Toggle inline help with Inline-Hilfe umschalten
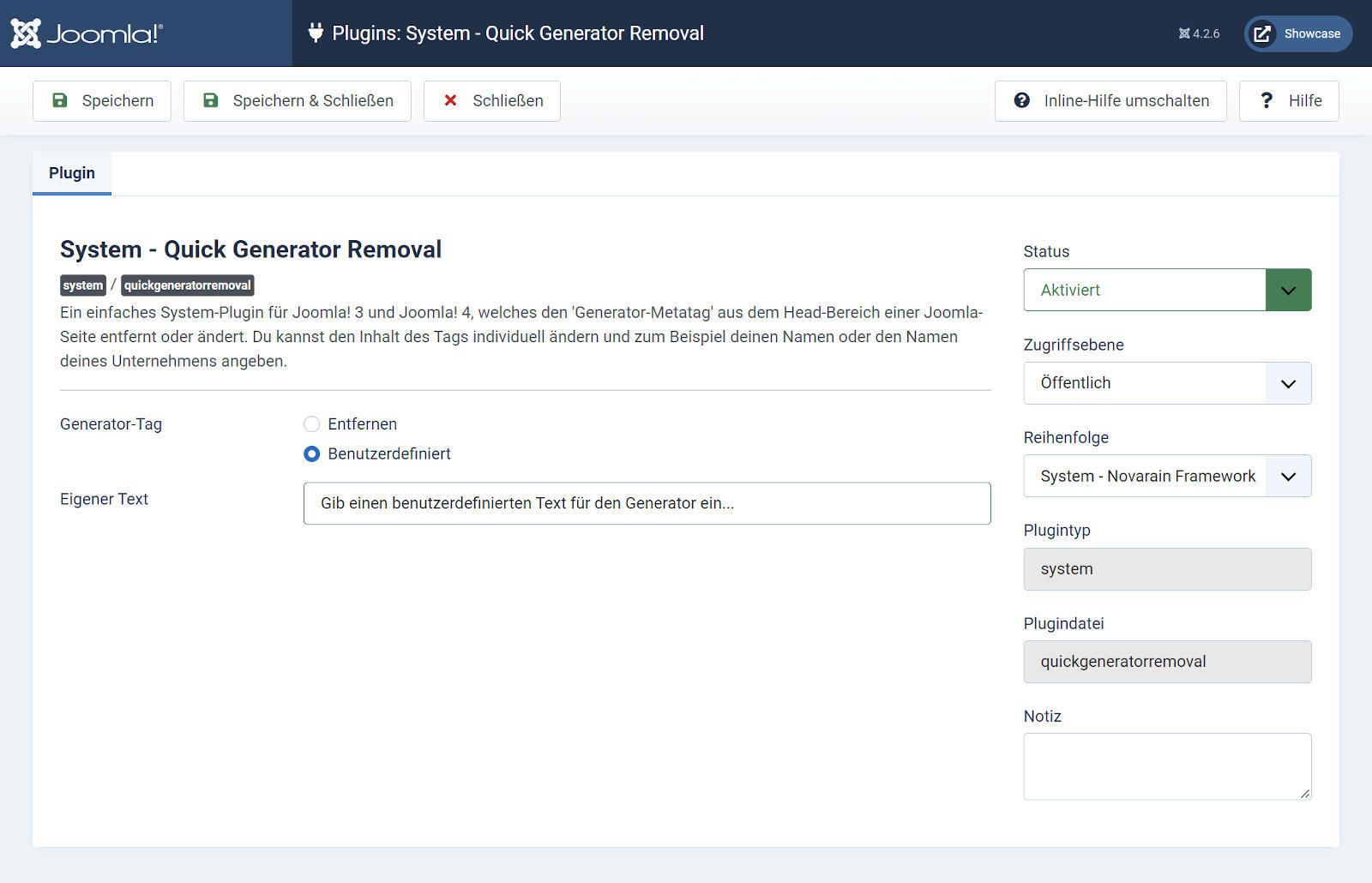The height and width of the screenshot is (883, 1372). (1125, 100)
